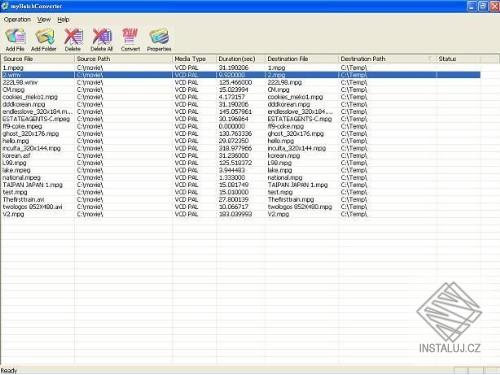This screenshot has width=500, height=375.
Task: Open the View menu
Action: coord(44,20)
